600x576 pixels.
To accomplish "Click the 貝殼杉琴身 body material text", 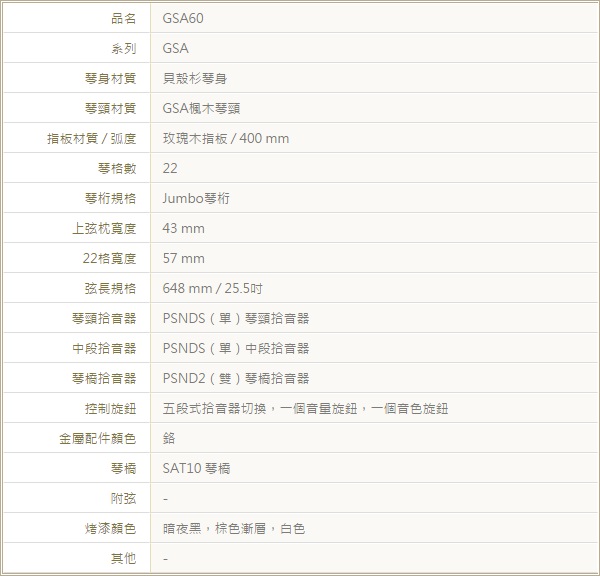I will [195, 78].
